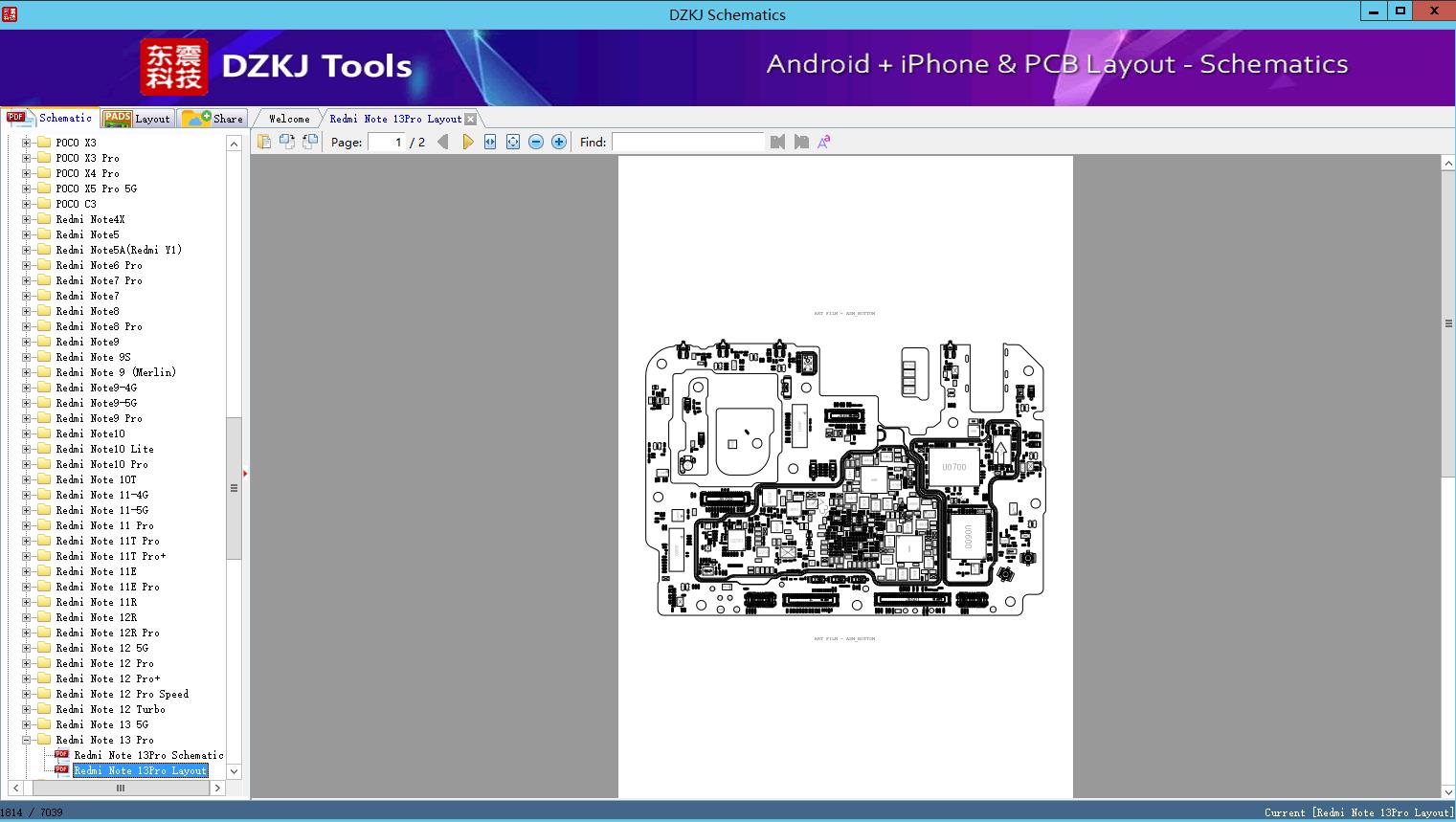Screen dimensions: 1456x822
Task: Click the folder icon beside POCO X3
Action: [43, 143]
